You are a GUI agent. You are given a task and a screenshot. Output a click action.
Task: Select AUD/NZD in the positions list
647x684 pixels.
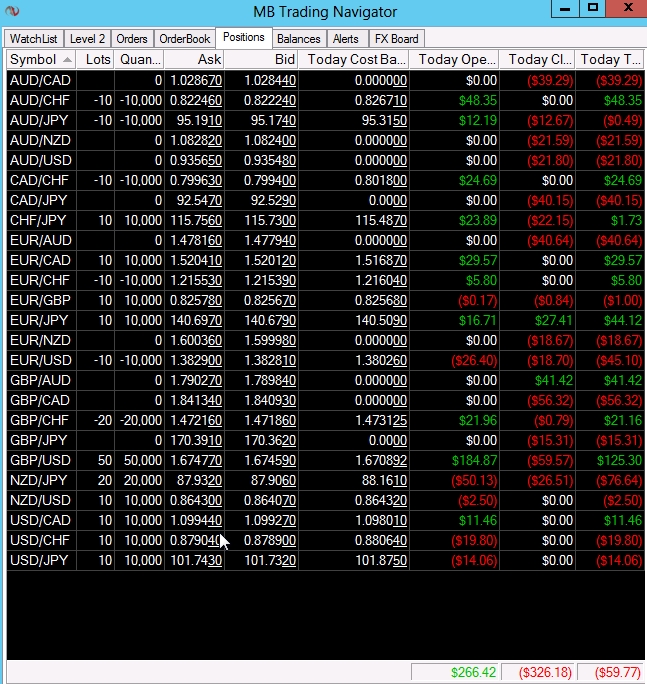click(41, 140)
